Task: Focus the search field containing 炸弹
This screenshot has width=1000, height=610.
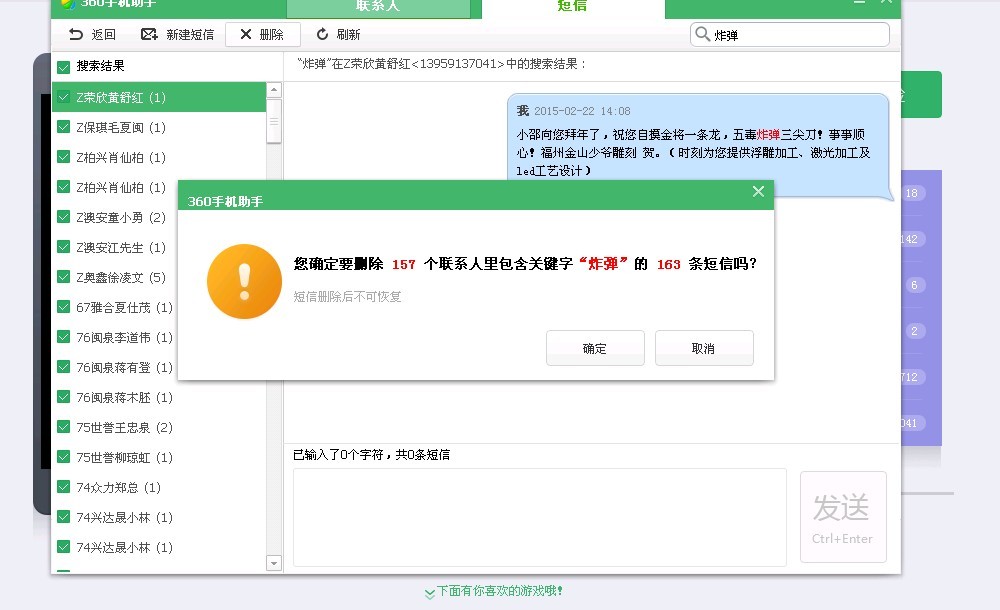Action: click(x=790, y=34)
